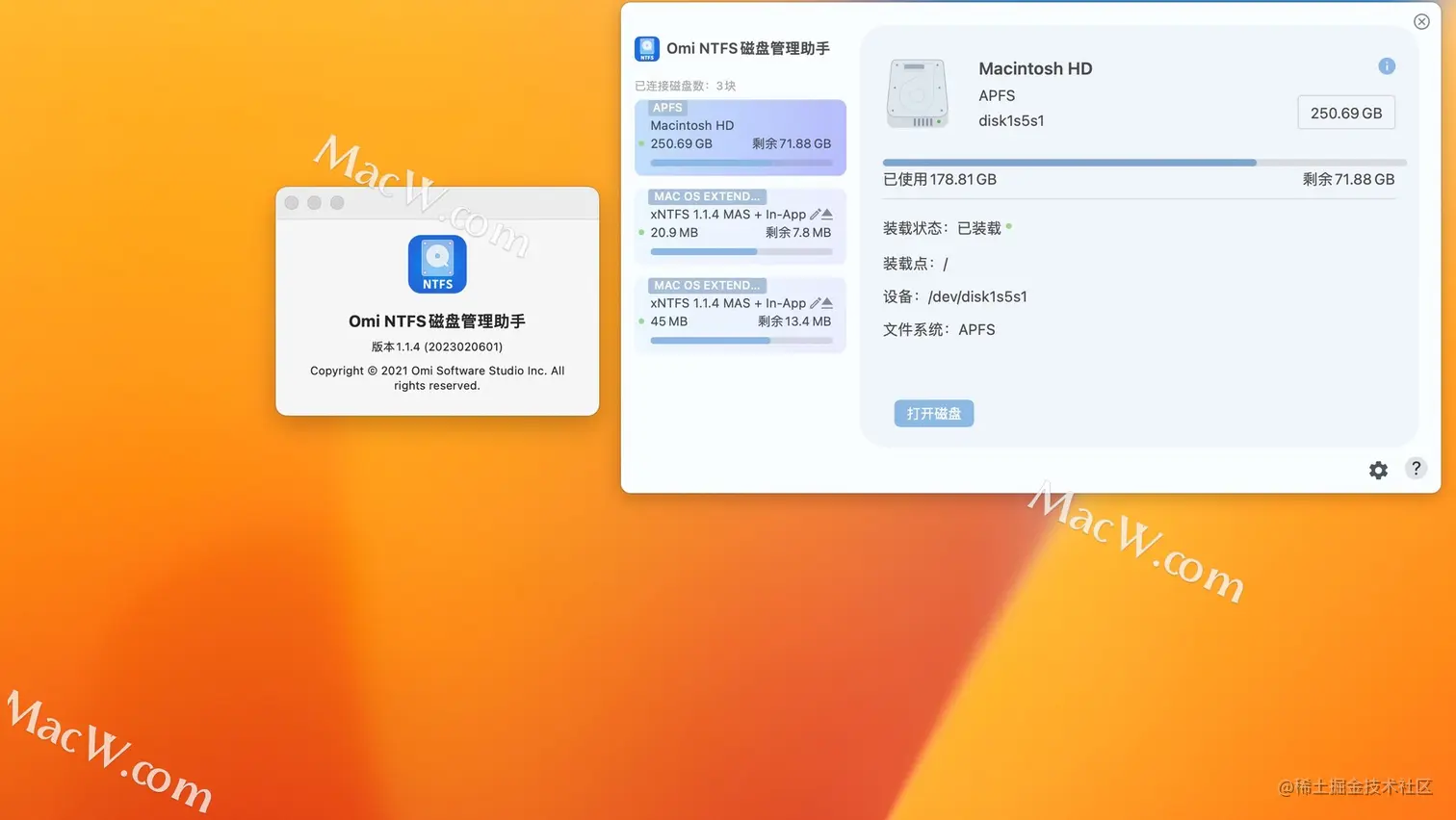Click the large NTFS icon in About window
Image resolution: width=1456 pixels, height=820 pixels.
click(437, 264)
